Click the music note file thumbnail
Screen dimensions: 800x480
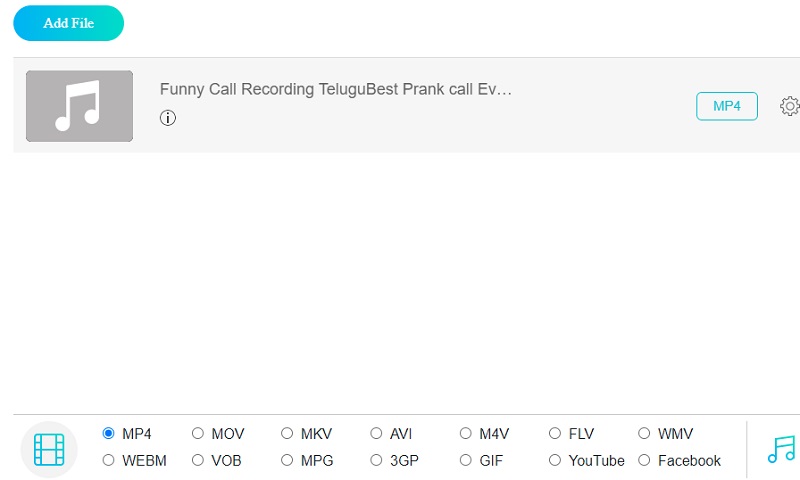coord(79,106)
